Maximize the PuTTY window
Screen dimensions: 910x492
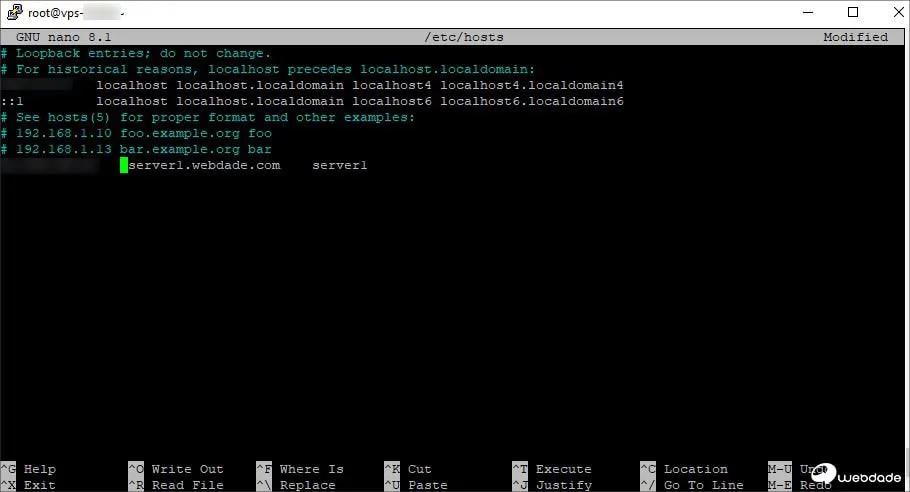[853, 13]
